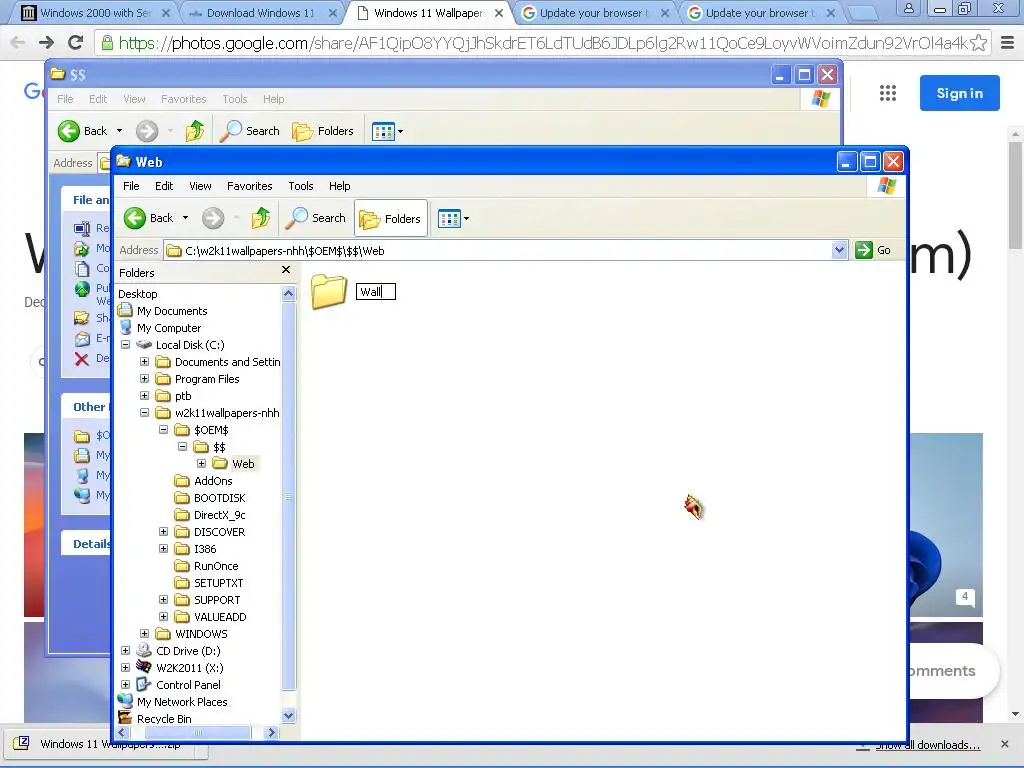
Task: Select SUPPORT folder icon in tree
Action: (182, 600)
